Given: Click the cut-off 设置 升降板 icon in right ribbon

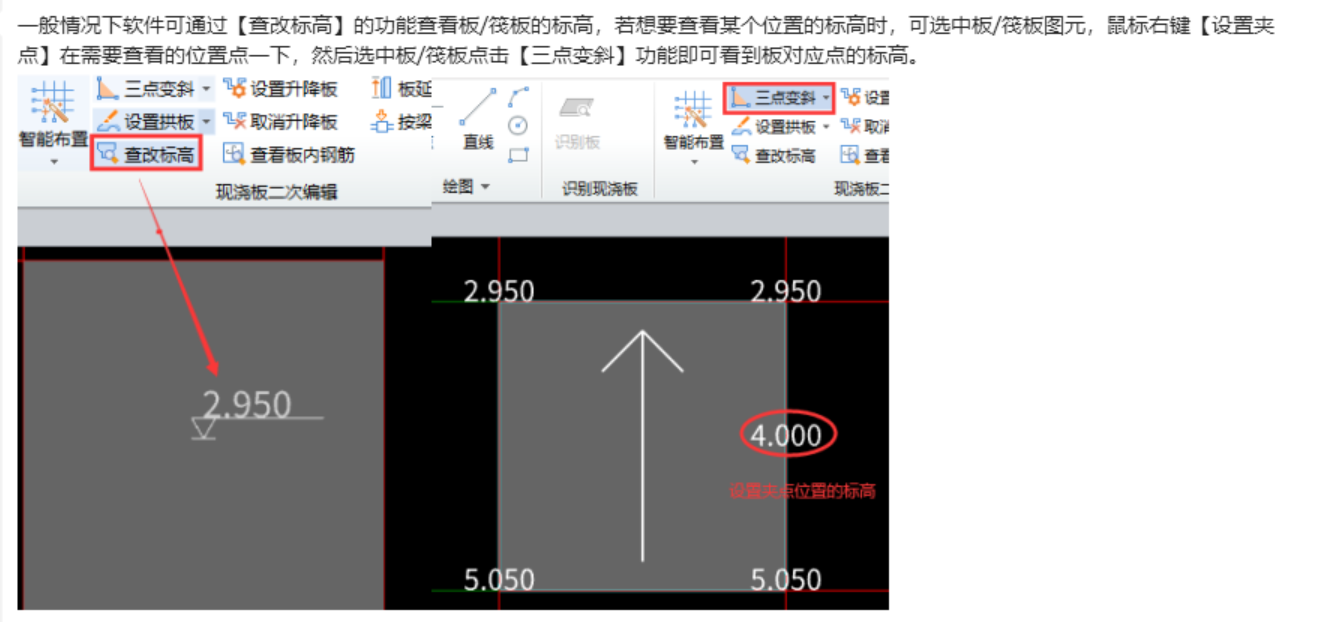Looking at the screenshot, I should (851, 97).
